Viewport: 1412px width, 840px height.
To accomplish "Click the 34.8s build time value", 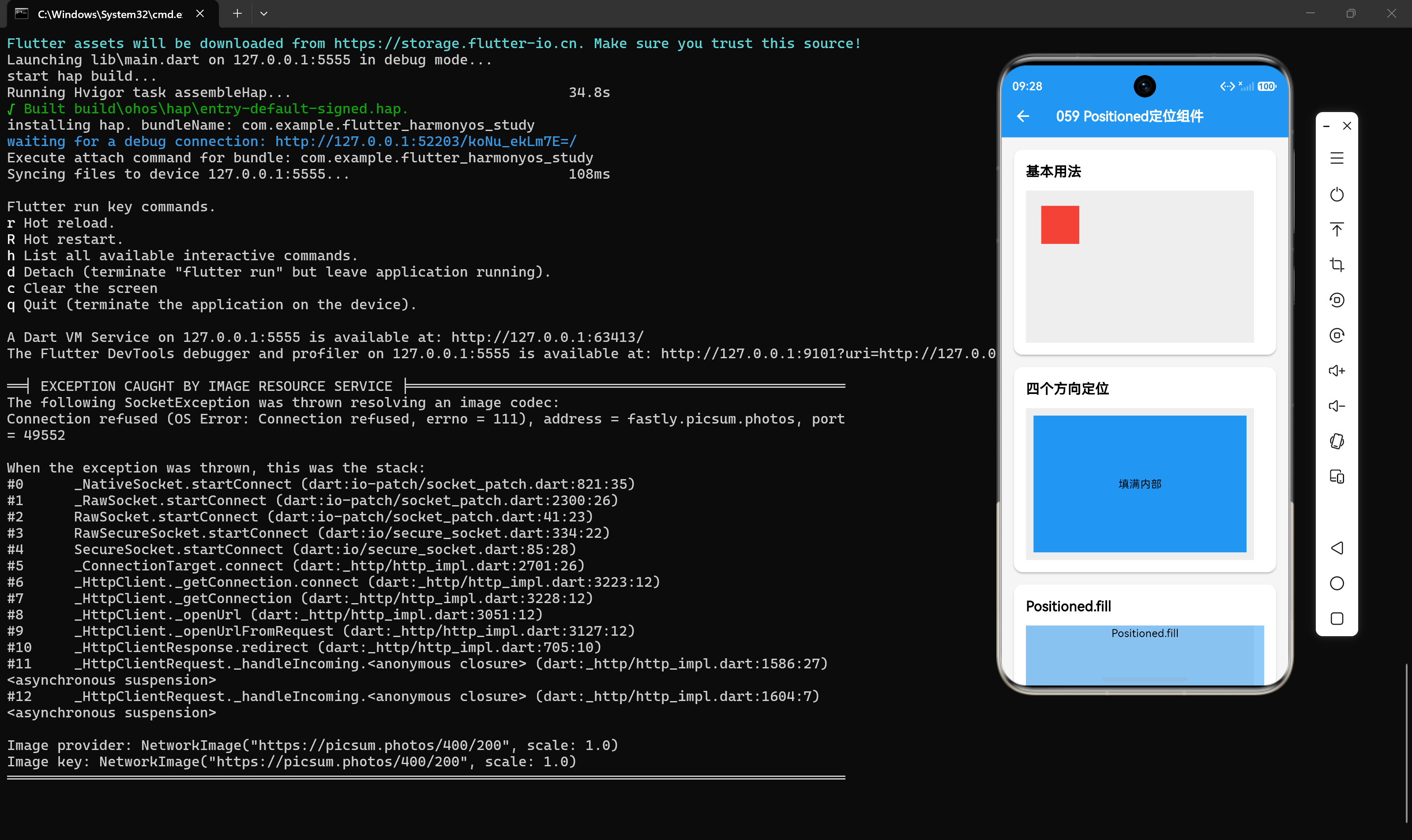I will (x=590, y=93).
